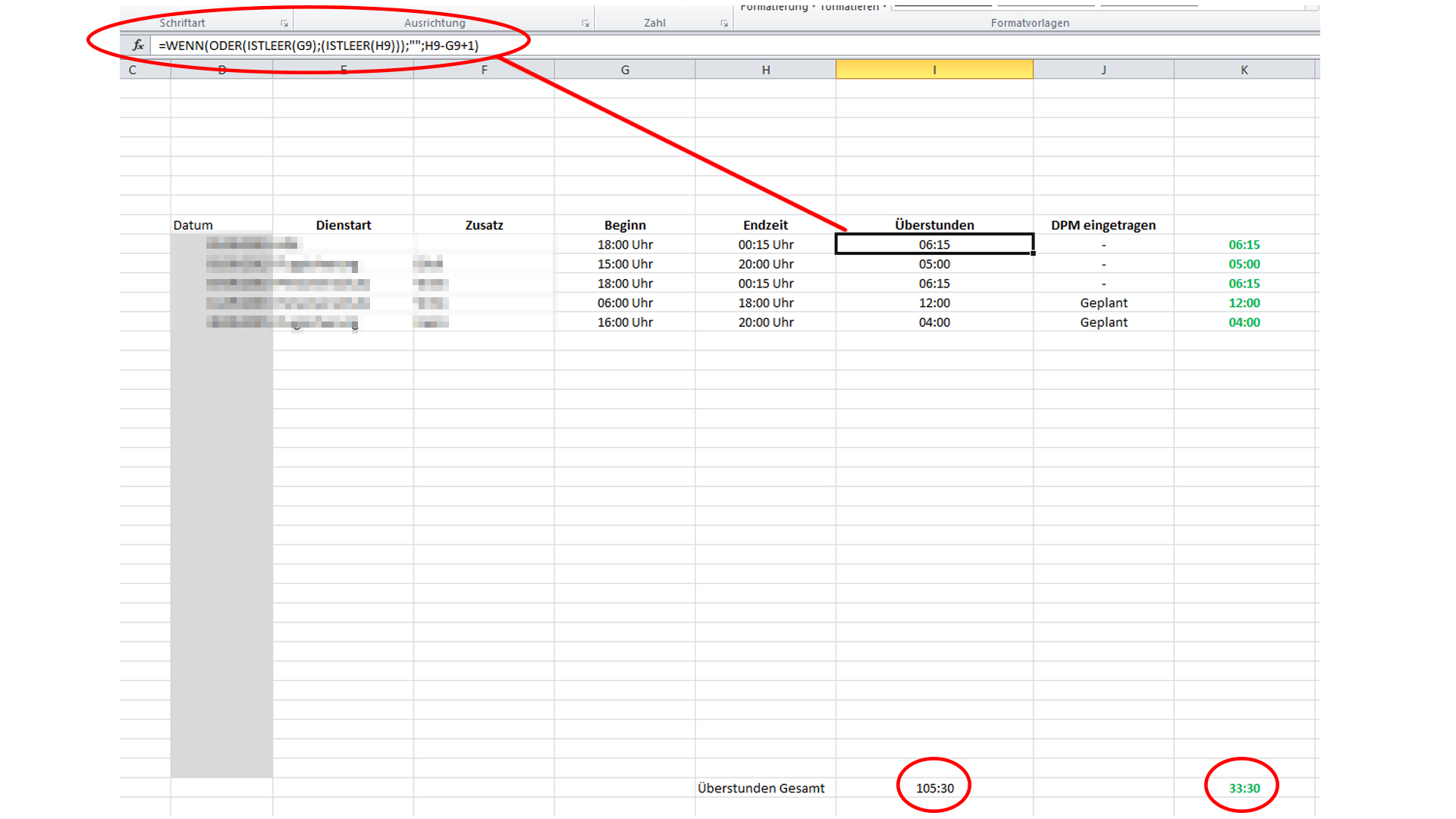Select the column I header
Viewport: 1456px width, 819px height.
click(x=934, y=69)
